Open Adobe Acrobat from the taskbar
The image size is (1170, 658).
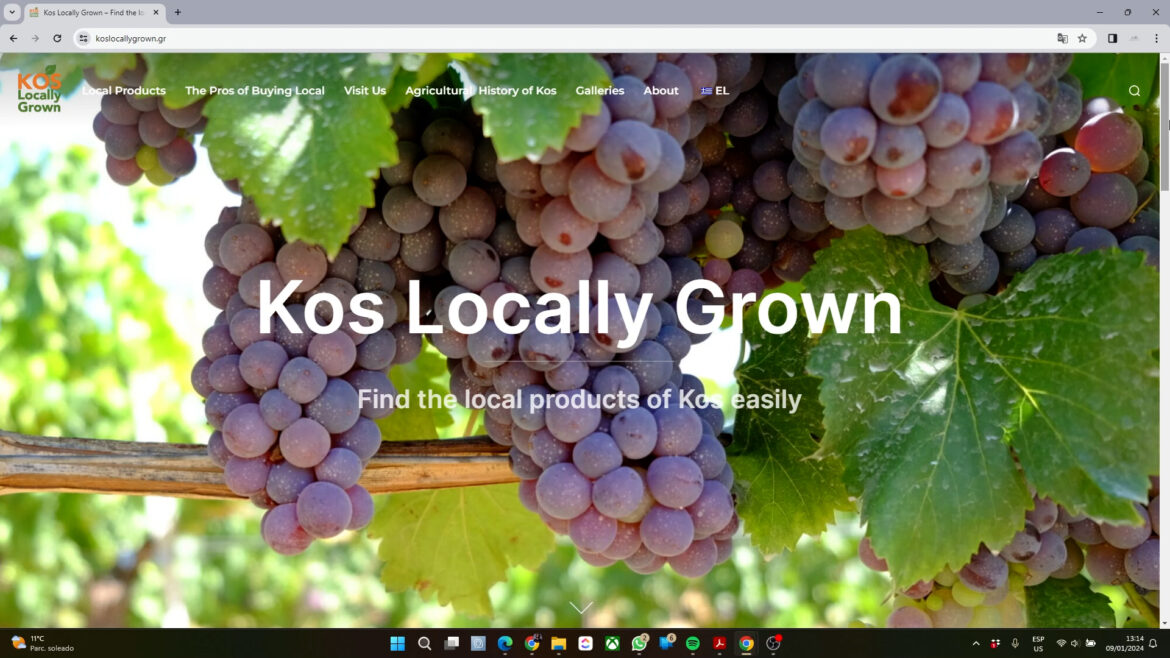point(719,643)
